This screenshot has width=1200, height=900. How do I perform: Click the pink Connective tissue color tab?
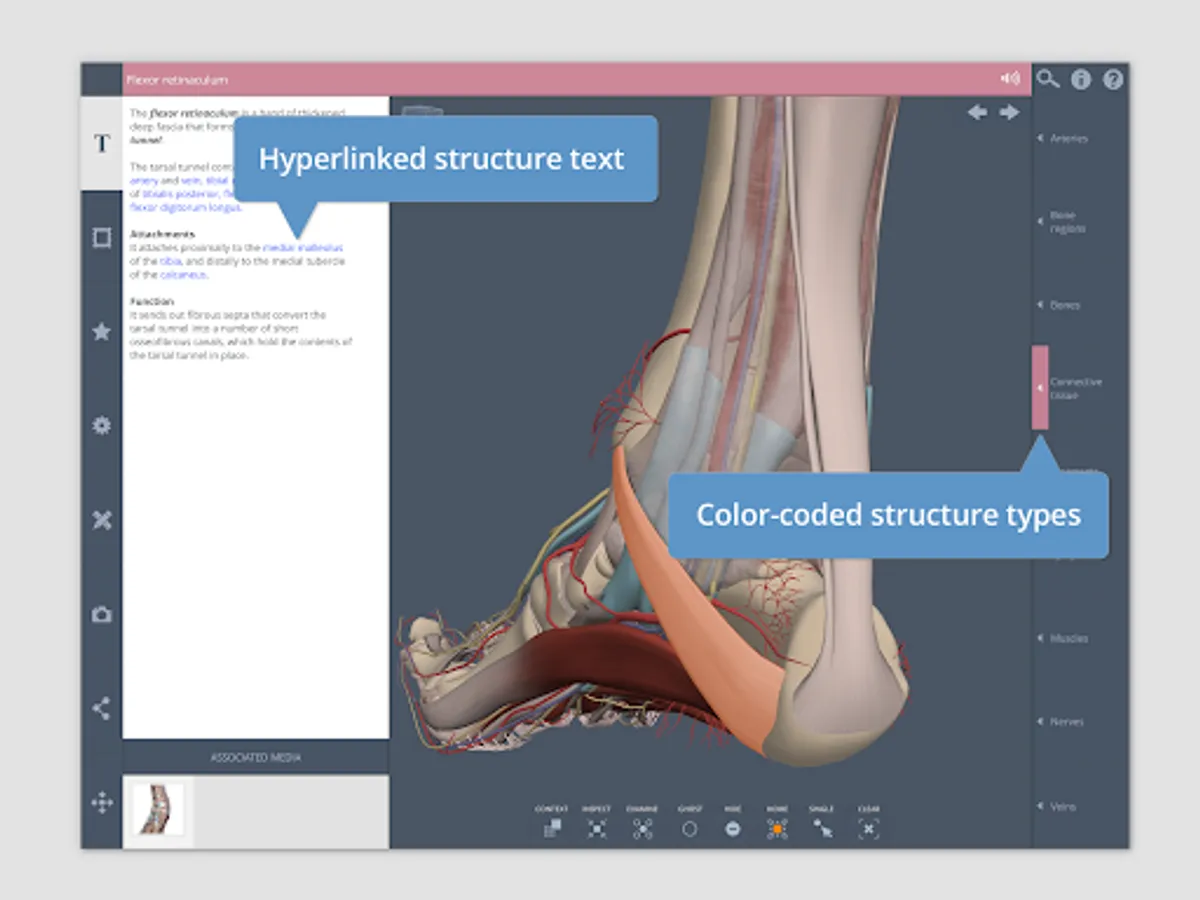[x=1040, y=387]
